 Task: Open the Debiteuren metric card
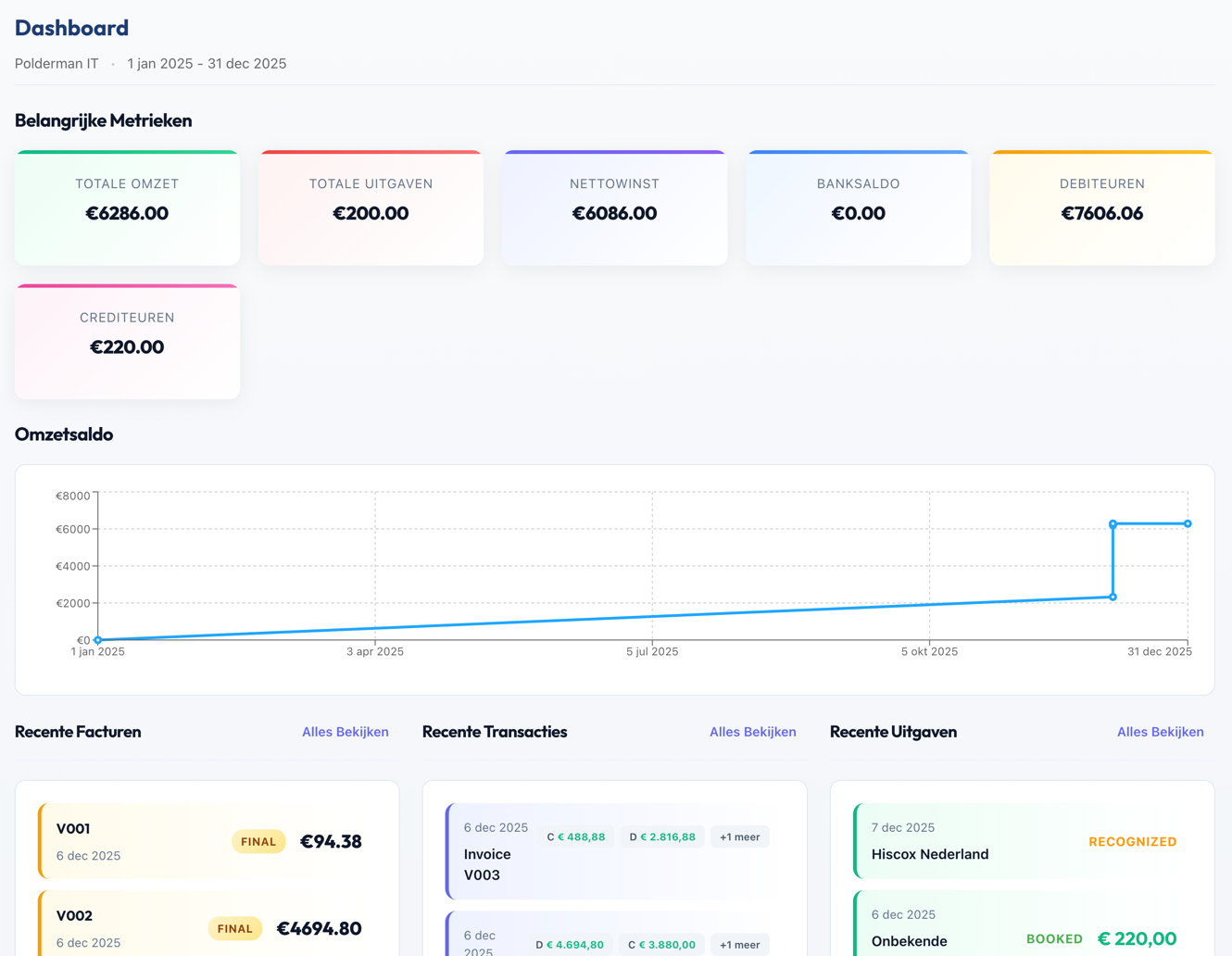(1101, 208)
